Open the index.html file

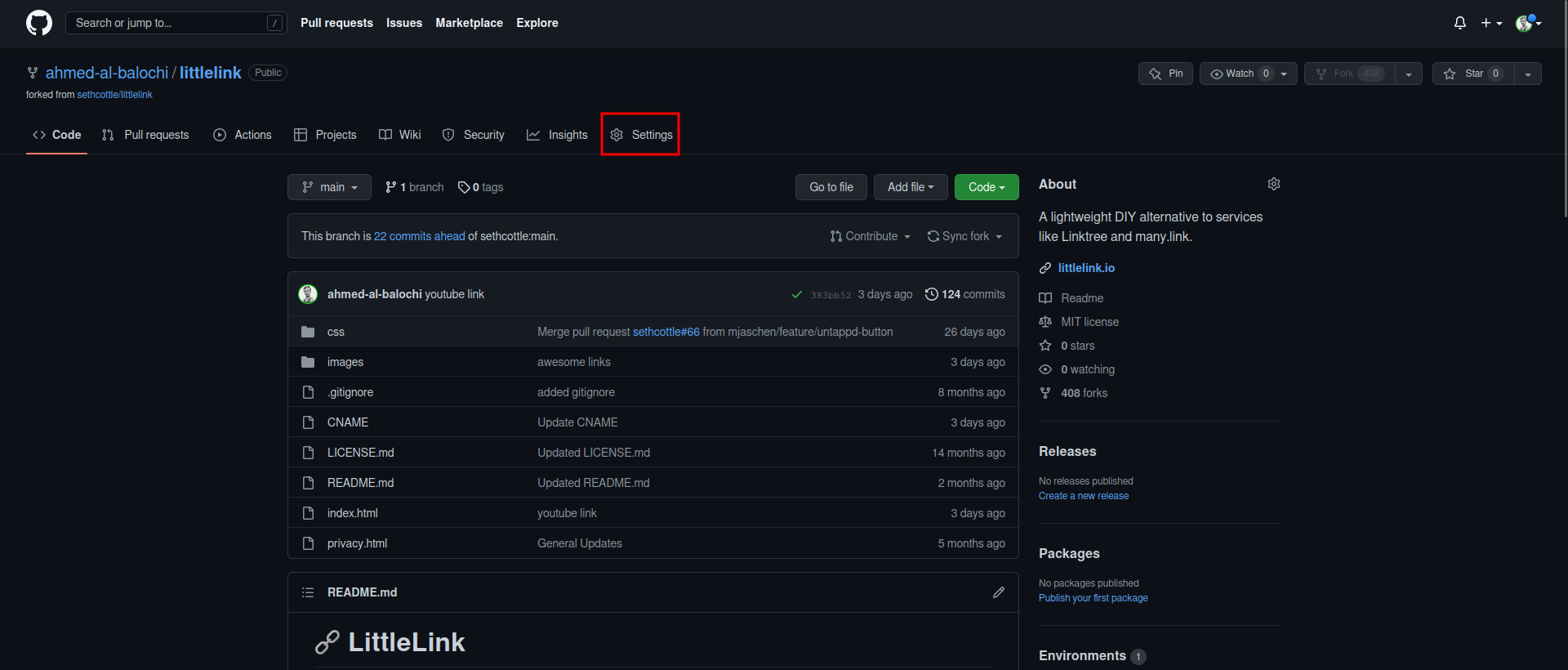353,513
